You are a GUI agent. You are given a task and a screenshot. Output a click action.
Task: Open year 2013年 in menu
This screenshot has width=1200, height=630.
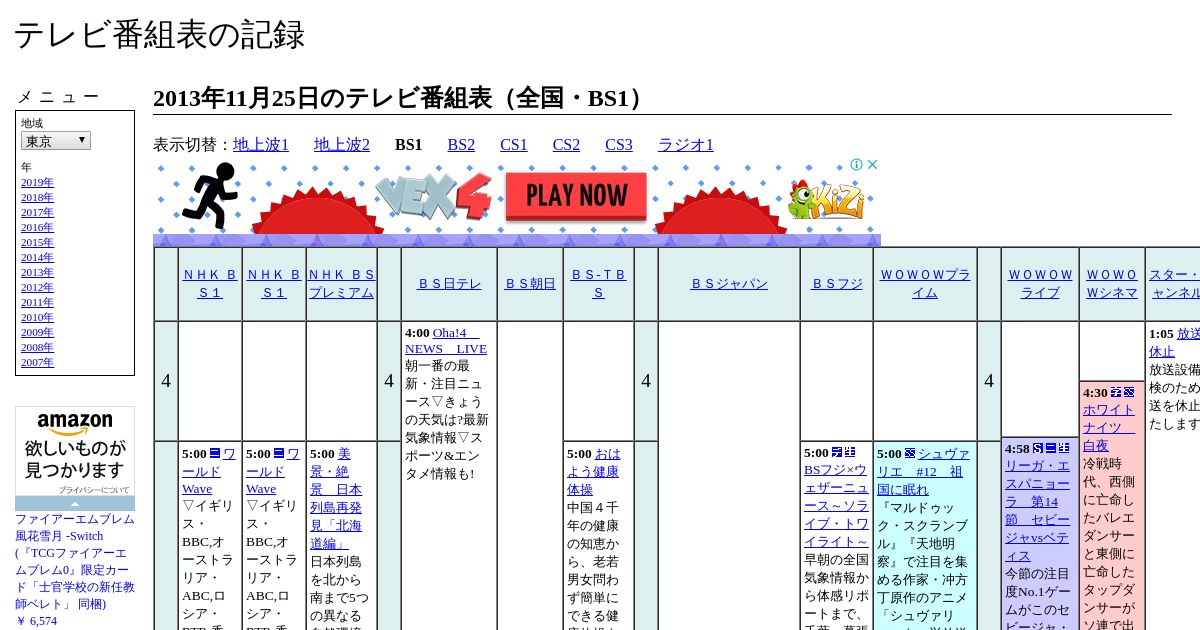[x=38, y=272]
